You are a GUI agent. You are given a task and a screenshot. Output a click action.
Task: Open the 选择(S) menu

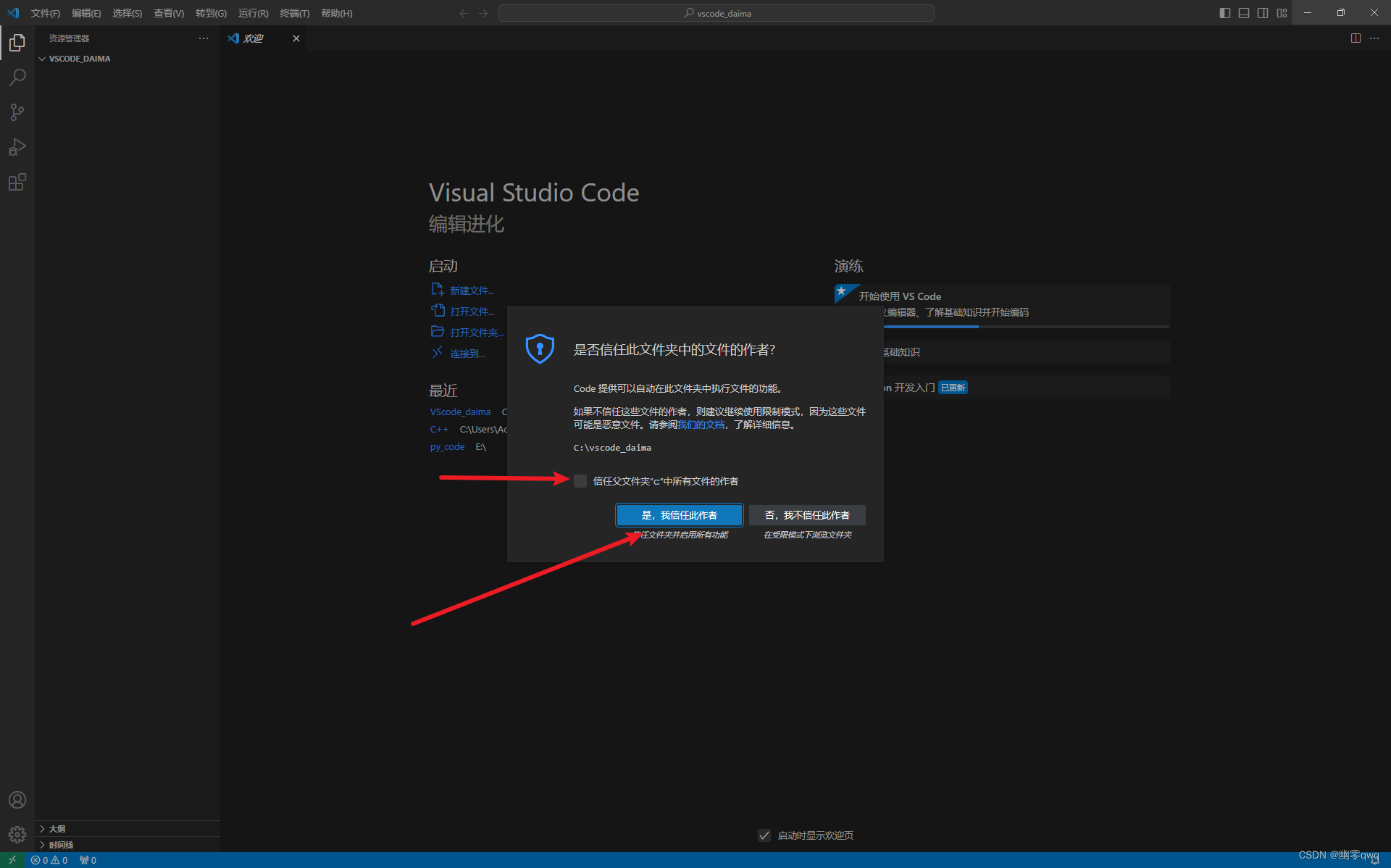127,13
